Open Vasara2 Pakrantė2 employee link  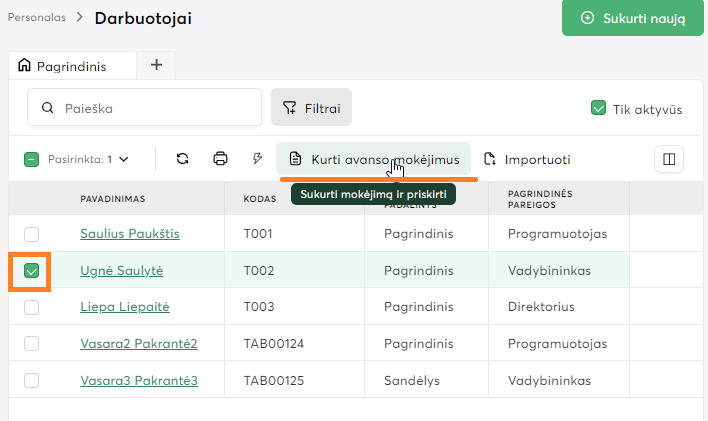(x=138, y=344)
